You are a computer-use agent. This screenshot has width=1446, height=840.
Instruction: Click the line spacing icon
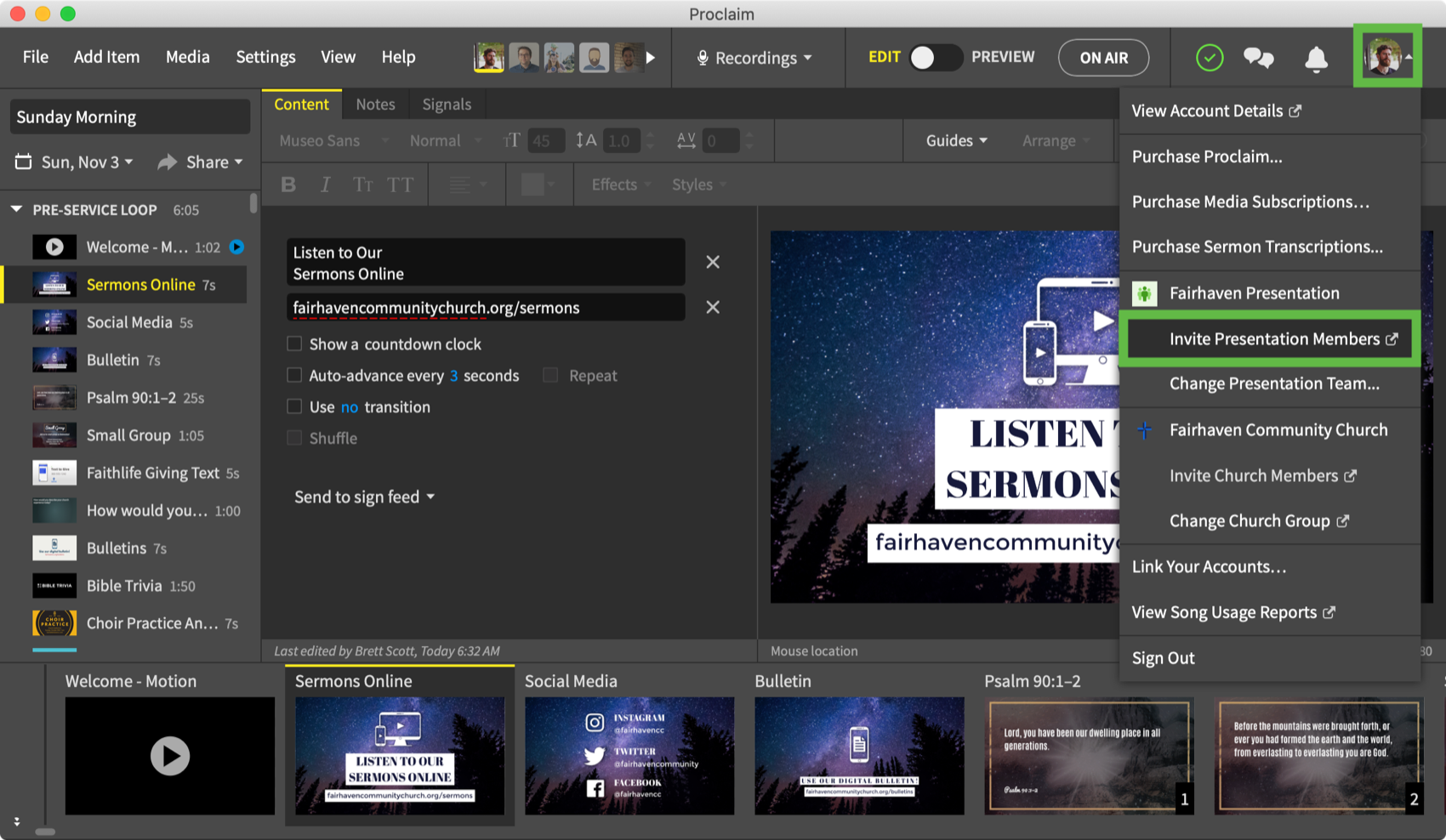coord(586,140)
